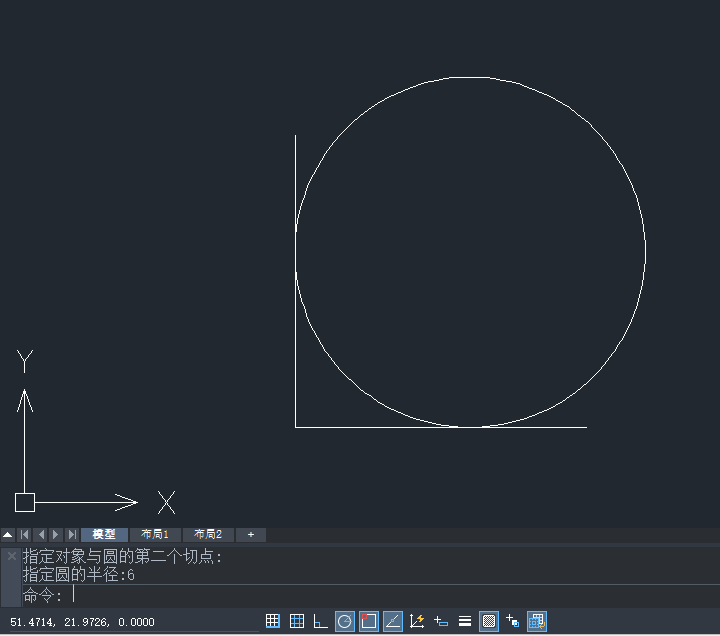The image size is (720, 636).
Task: Go to next layout tab arrow
Action: pyautogui.click(x=56, y=535)
